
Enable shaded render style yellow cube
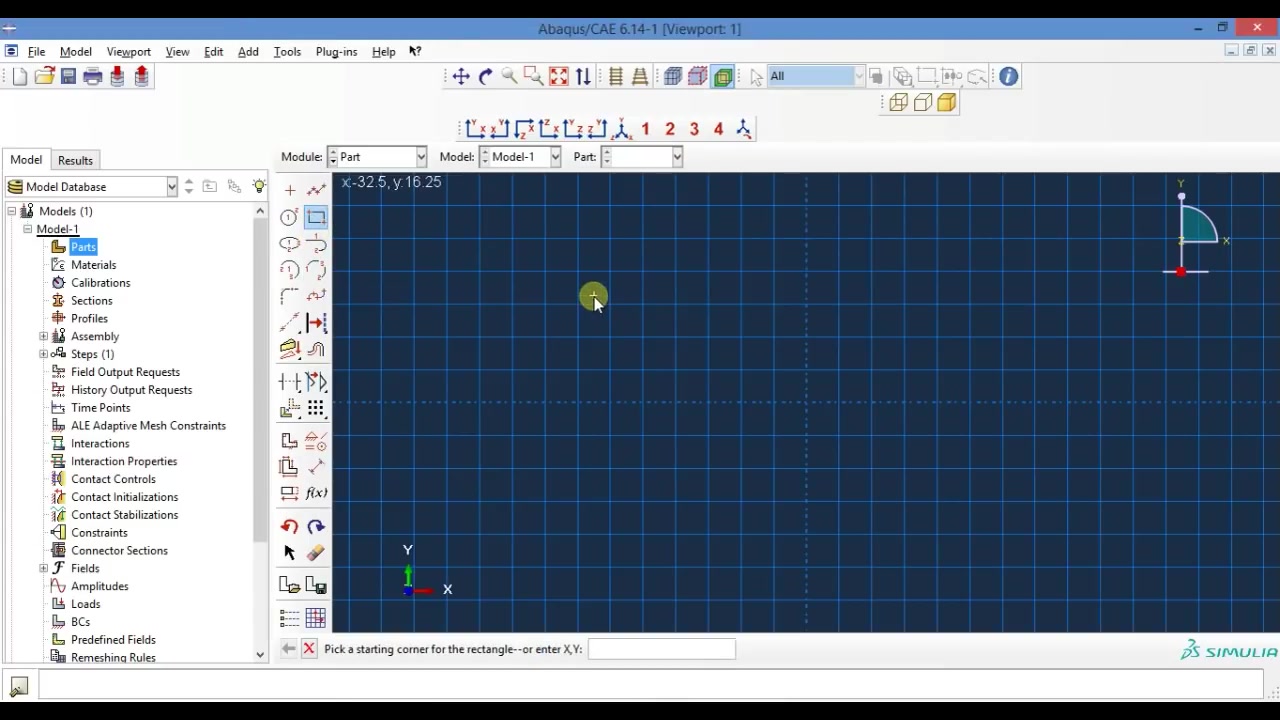[x=947, y=103]
